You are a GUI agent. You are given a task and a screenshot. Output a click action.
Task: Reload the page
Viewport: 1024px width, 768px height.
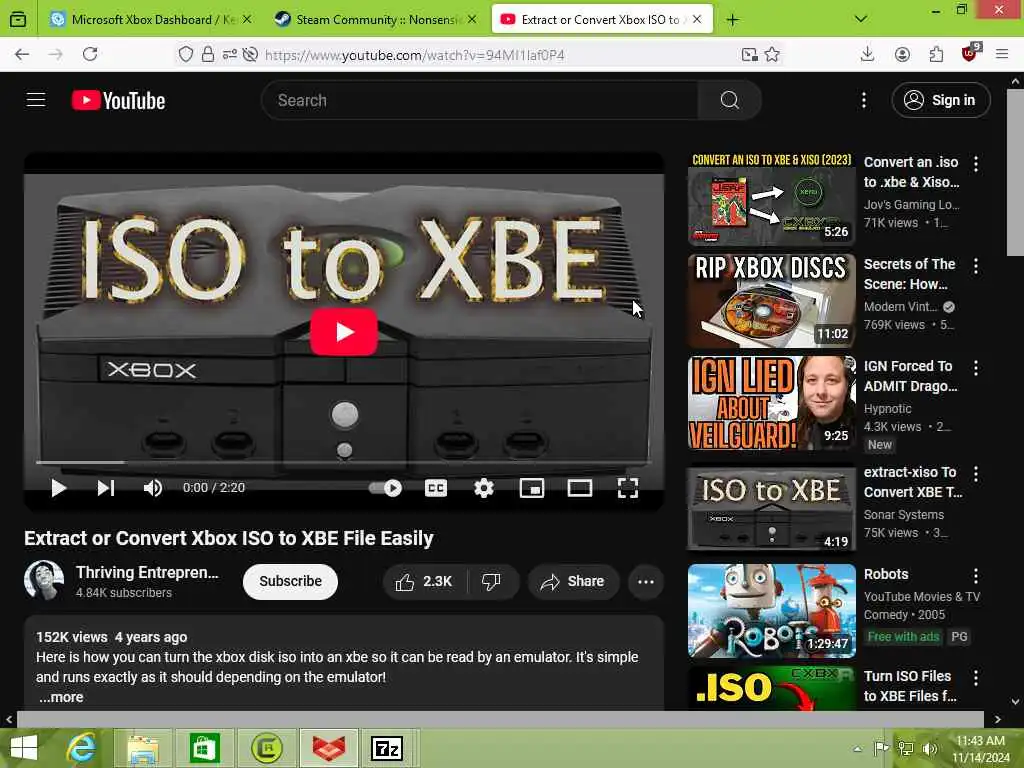[90, 54]
